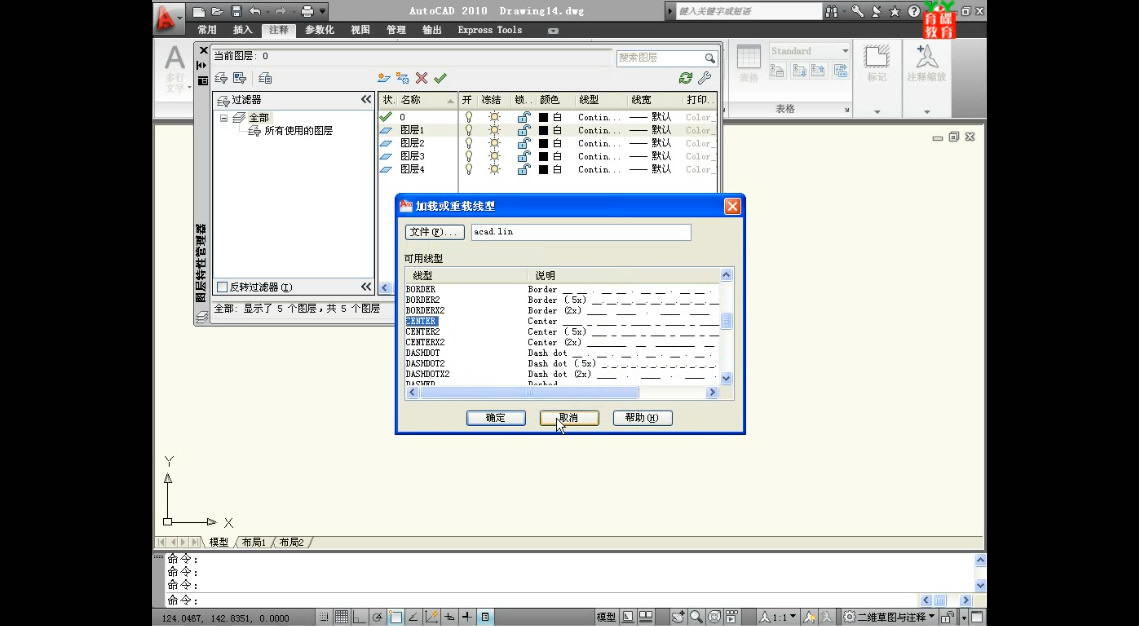Click the zoom magnifier icon in status bar
1139x626 pixels.
click(696, 617)
